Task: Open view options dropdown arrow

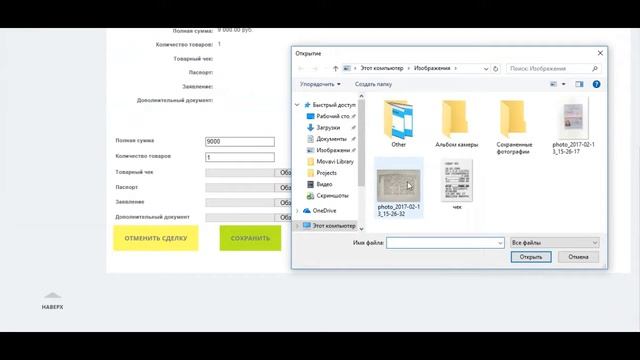Action: pyautogui.click(x=564, y=84)
